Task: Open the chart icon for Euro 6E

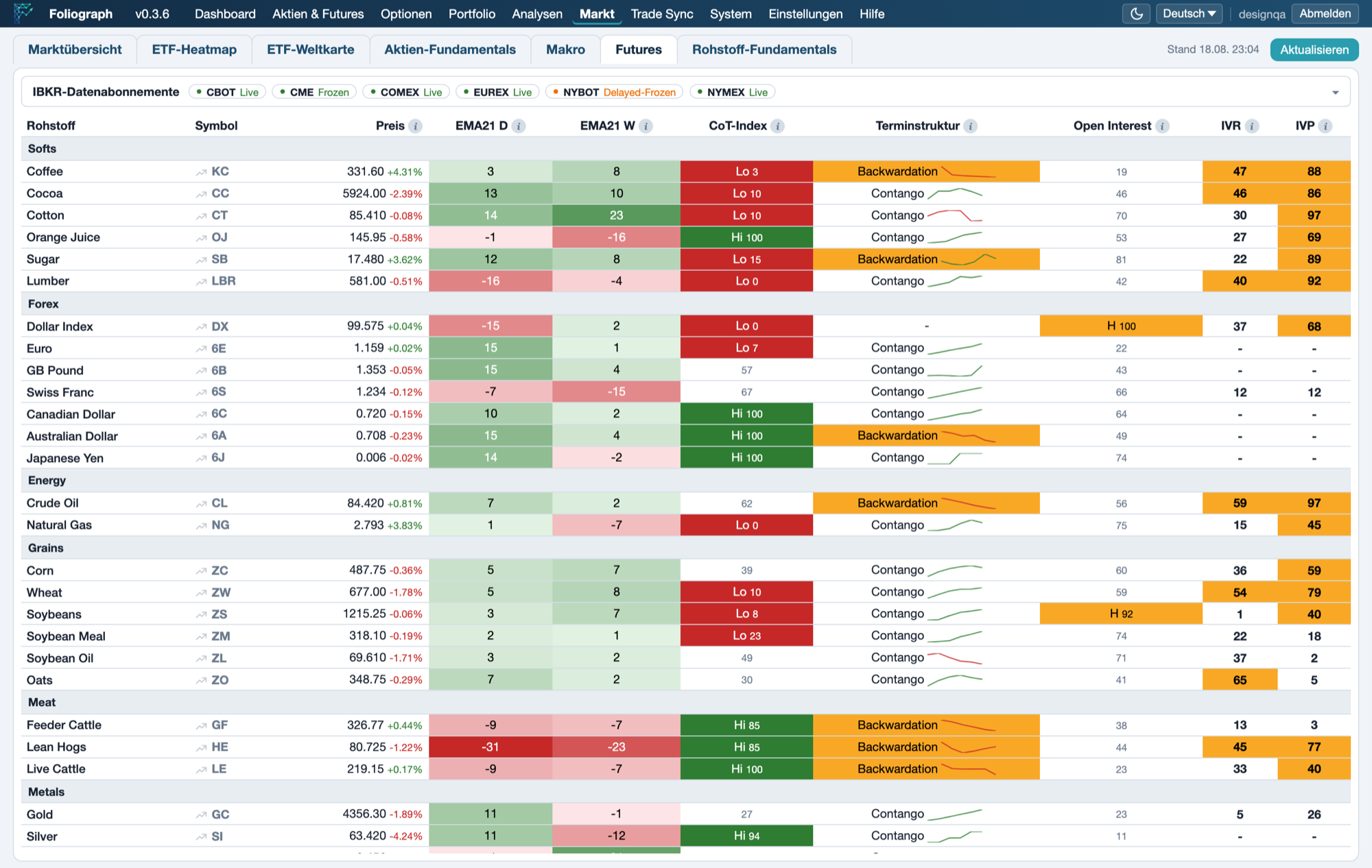Action: 201,349
